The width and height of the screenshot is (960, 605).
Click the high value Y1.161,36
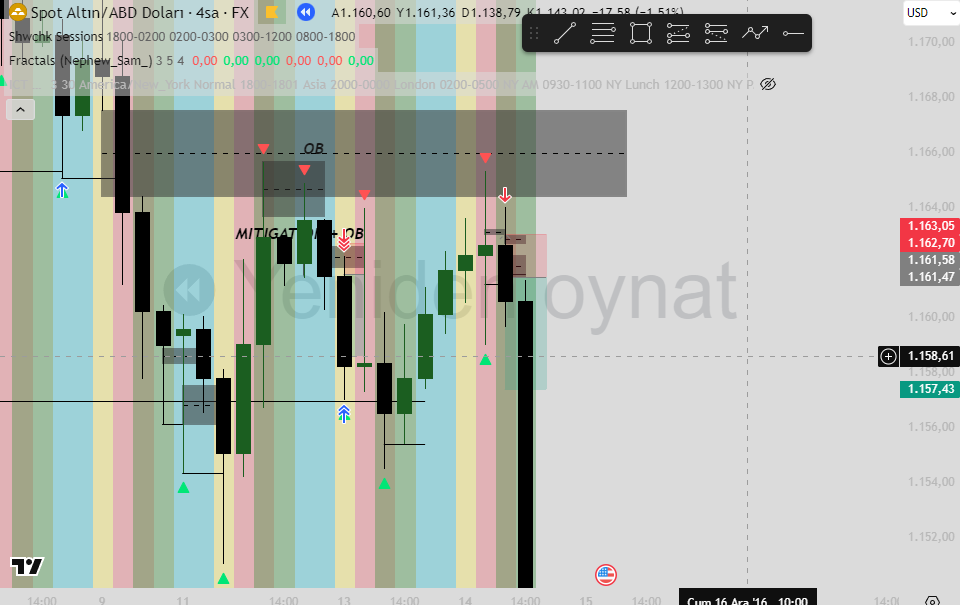[x=426, y=12]
